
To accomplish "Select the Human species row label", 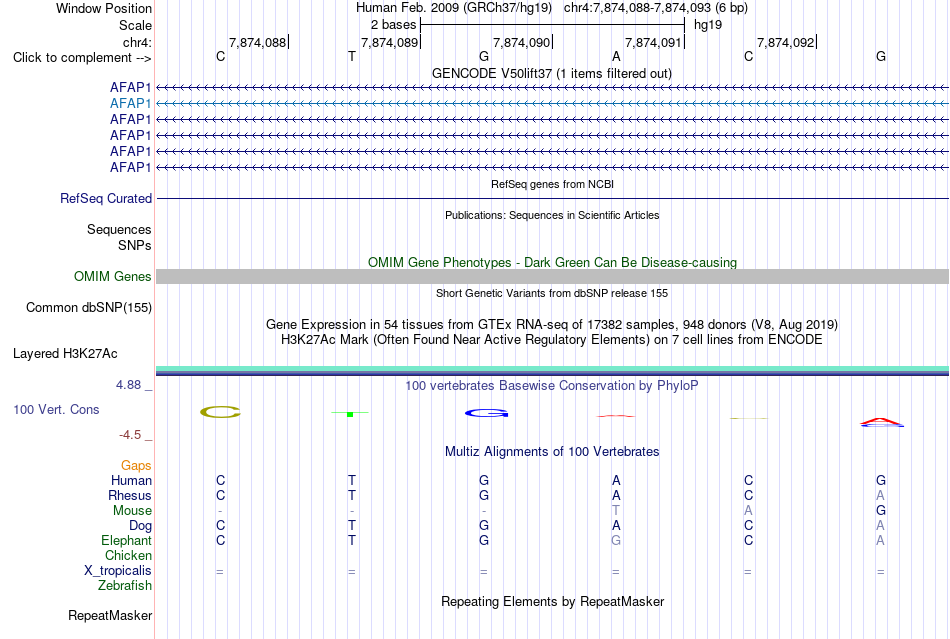I will [131, 480].
